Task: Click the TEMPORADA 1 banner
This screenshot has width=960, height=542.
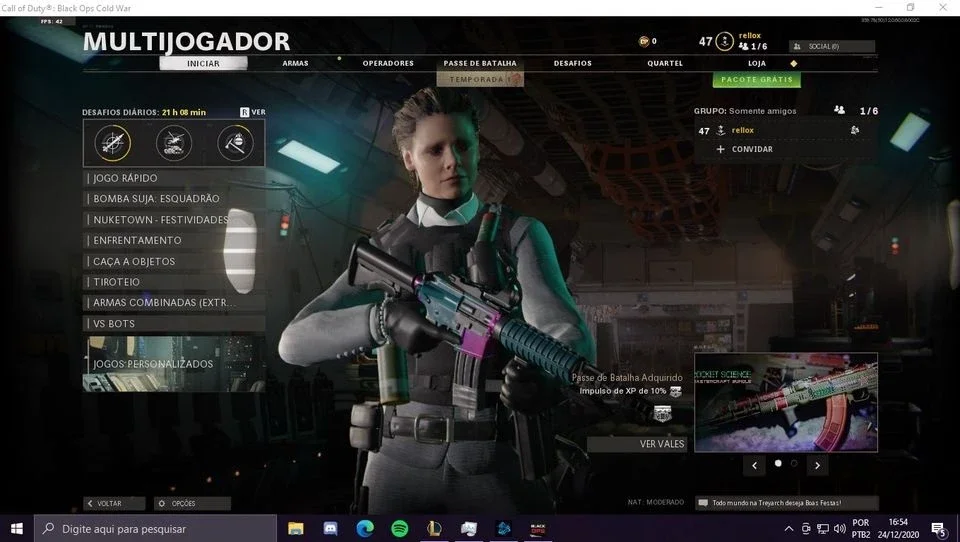Action: pyautogui.click(x=480, y=79)
